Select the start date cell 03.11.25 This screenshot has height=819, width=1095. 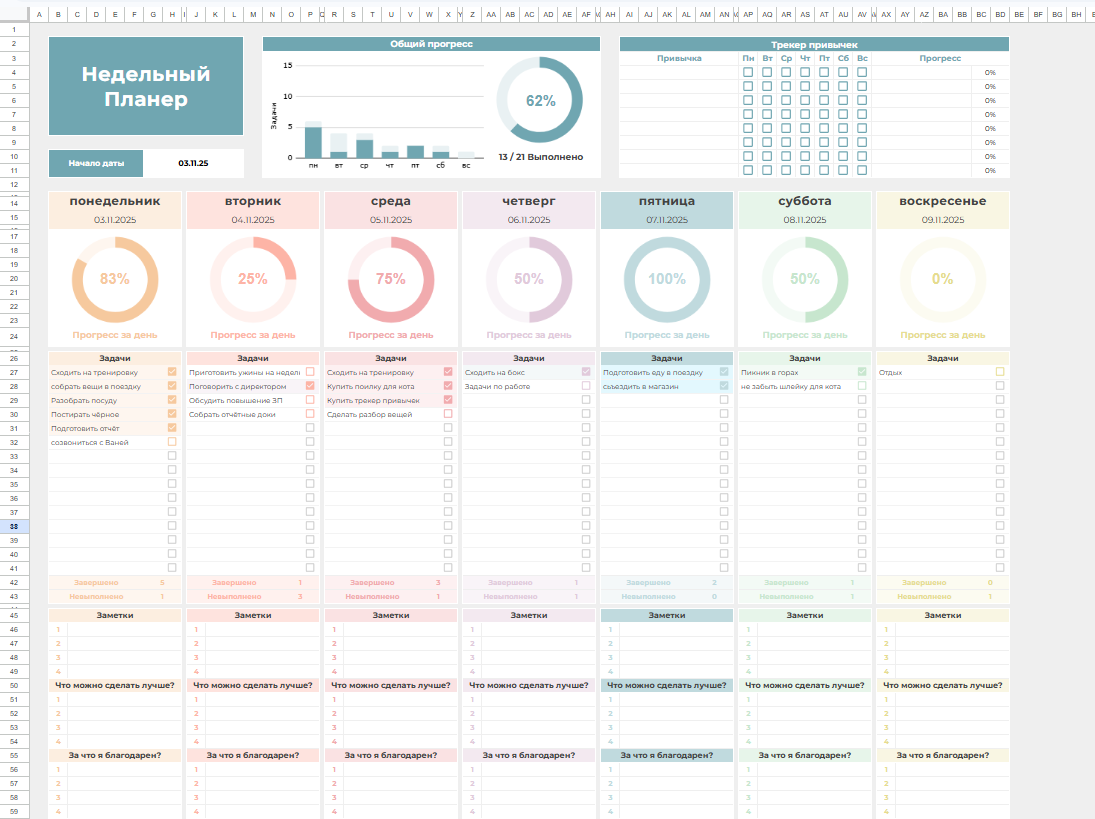pos(193,163)
